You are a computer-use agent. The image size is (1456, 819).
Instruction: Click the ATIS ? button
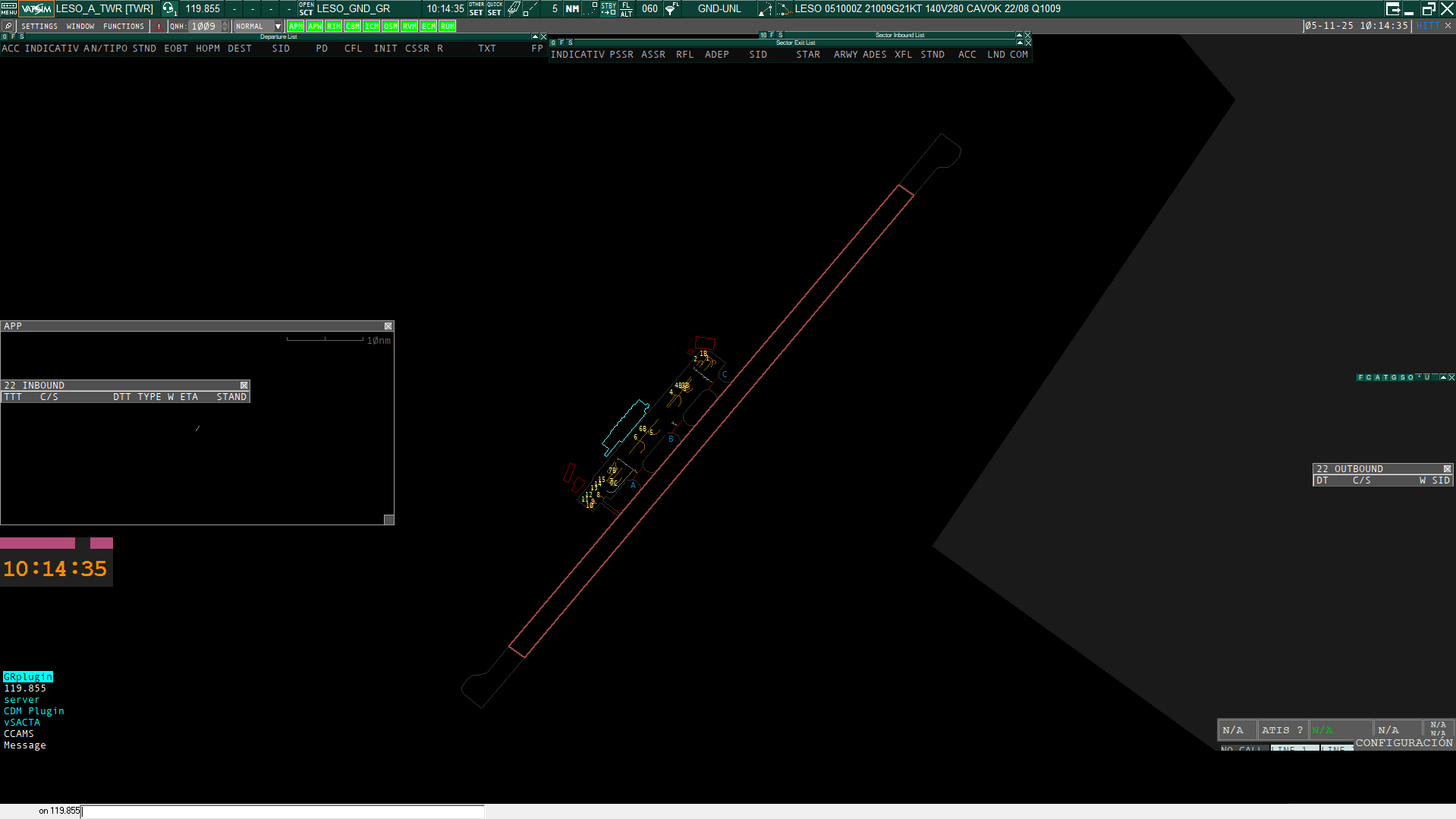[x=1281, y=730]
